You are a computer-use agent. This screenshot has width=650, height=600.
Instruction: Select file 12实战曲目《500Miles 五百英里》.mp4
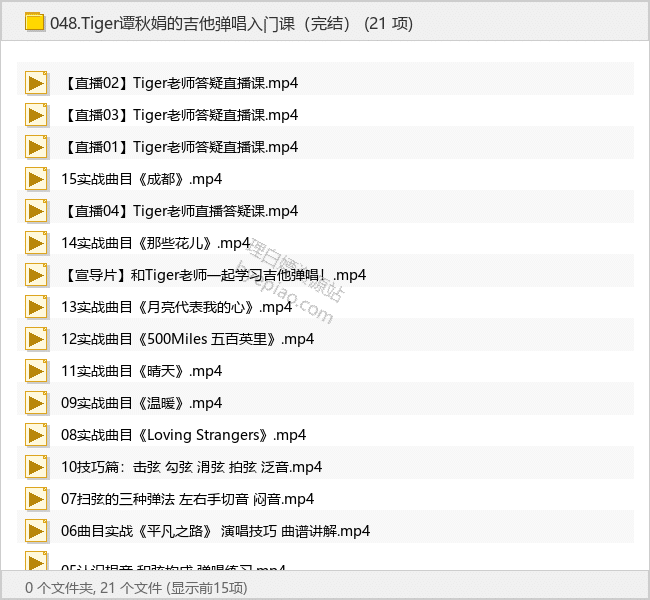(188, 339)
